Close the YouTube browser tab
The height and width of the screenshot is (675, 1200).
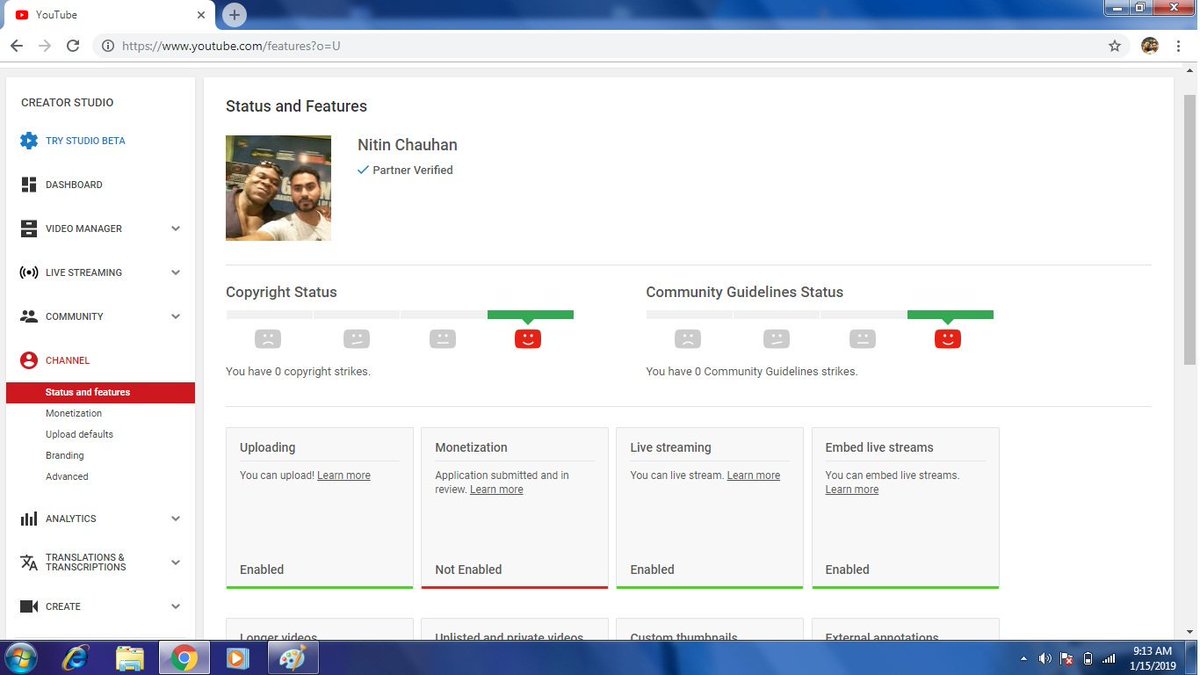point(201,15)
